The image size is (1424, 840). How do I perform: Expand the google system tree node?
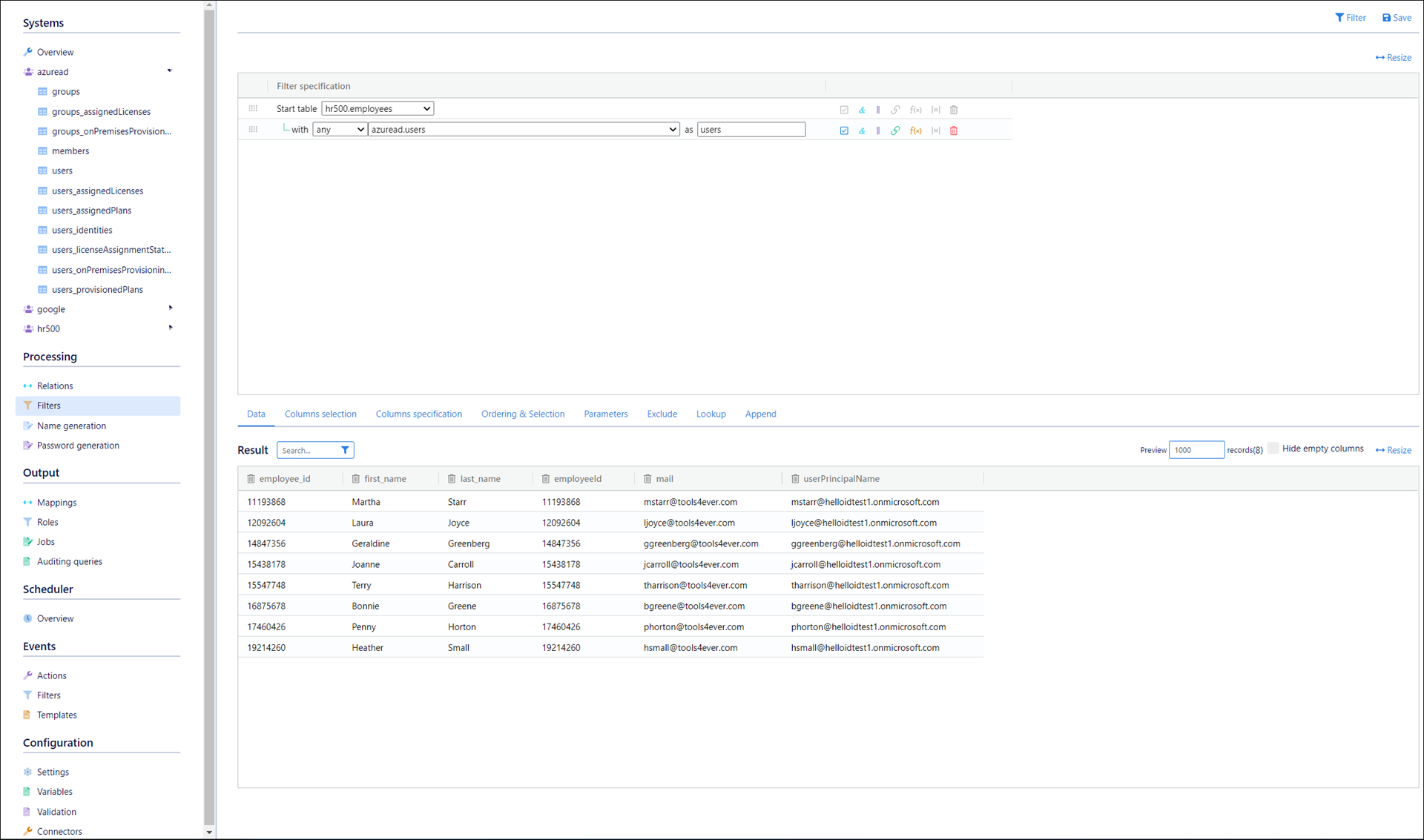171,308
